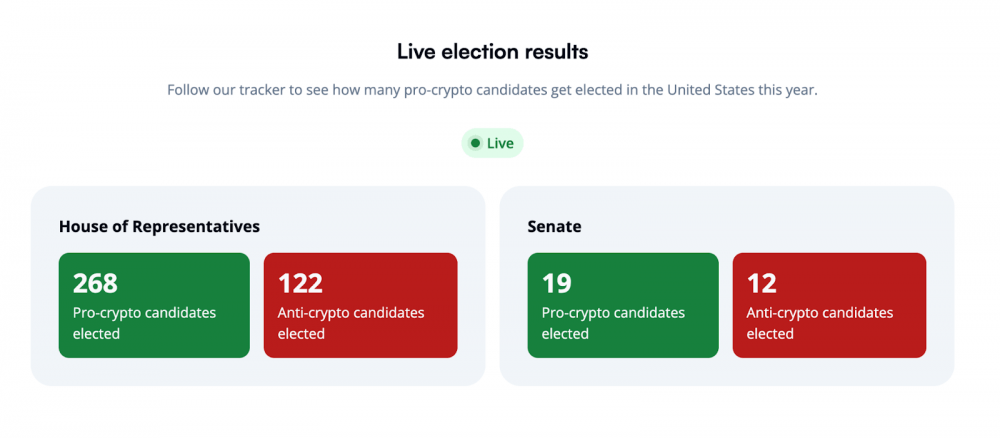Screen dimensions: 1000x438
Task: Click the word 'elected' in the 122 red card
Action: coord(302,333)
